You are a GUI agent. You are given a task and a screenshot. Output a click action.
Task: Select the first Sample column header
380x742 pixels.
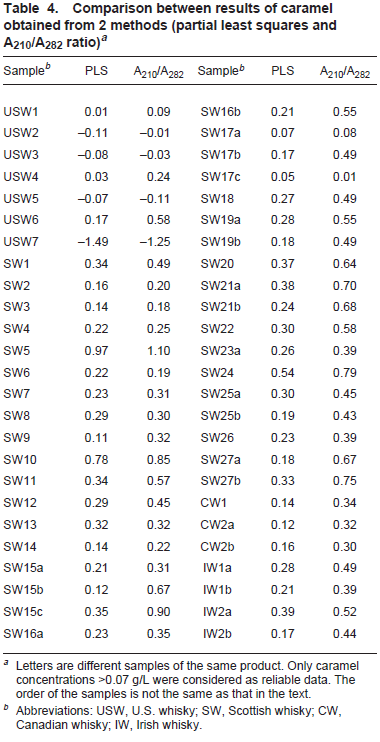[x=27, y=71]
